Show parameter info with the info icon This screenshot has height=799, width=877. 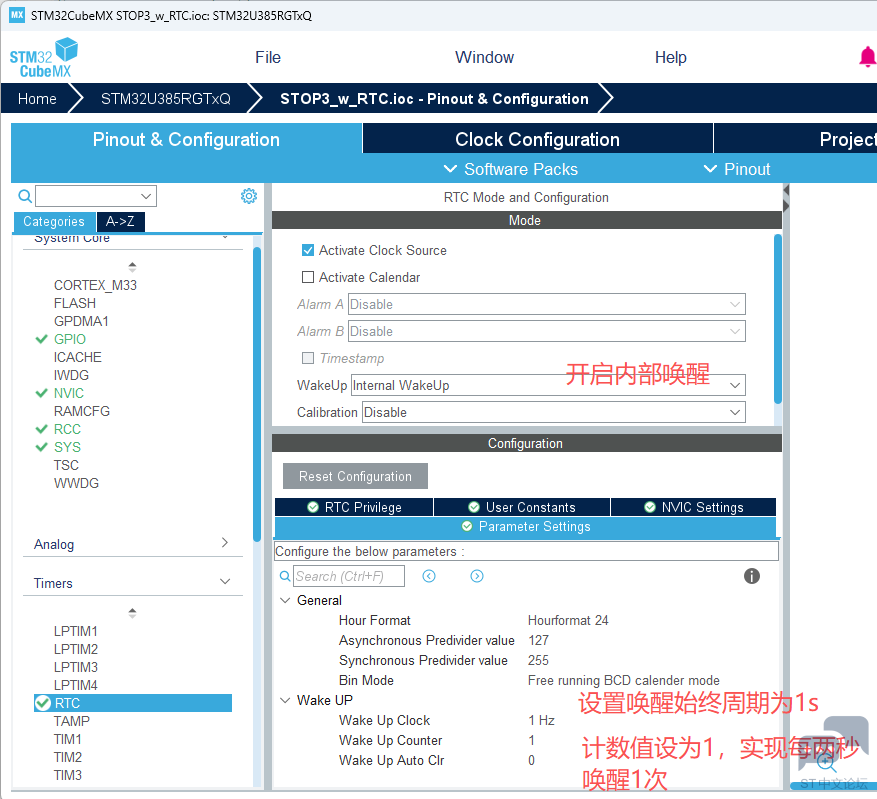pos(752,576)
